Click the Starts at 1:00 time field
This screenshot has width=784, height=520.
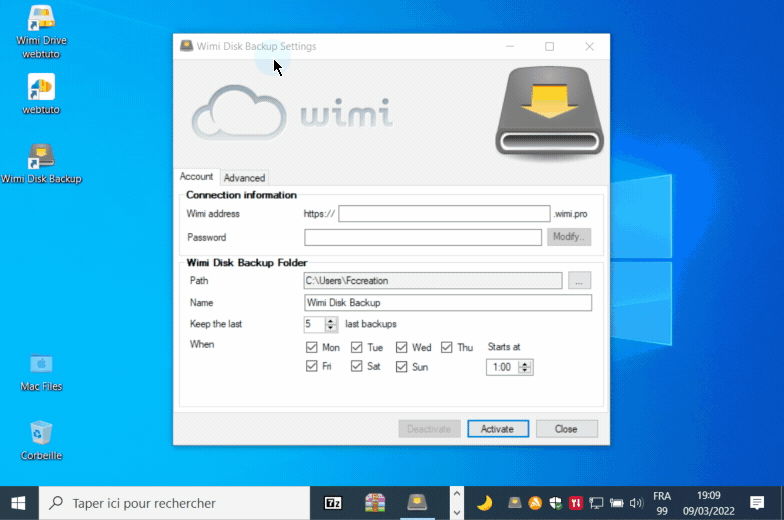(502, 368)
